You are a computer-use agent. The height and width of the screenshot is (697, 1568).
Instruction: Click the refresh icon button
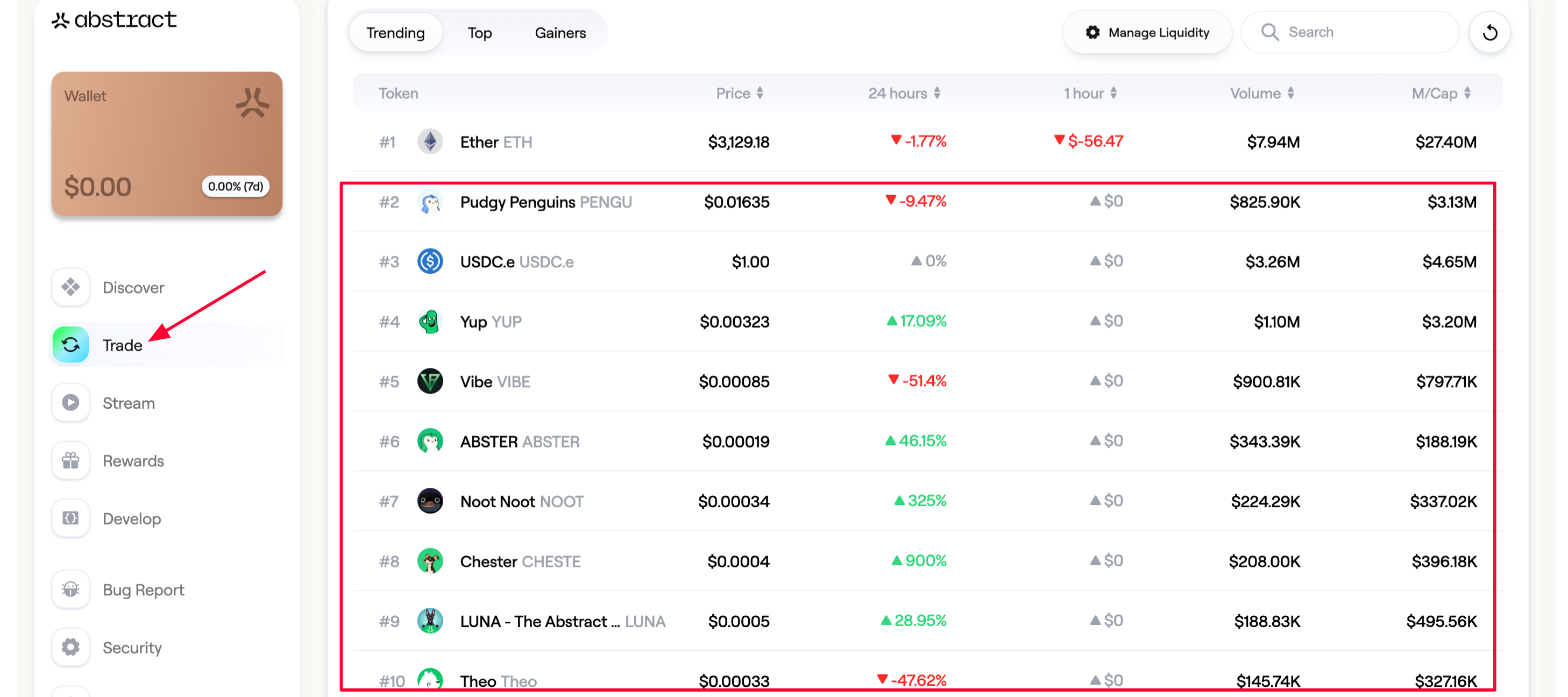click(1489, 32)
